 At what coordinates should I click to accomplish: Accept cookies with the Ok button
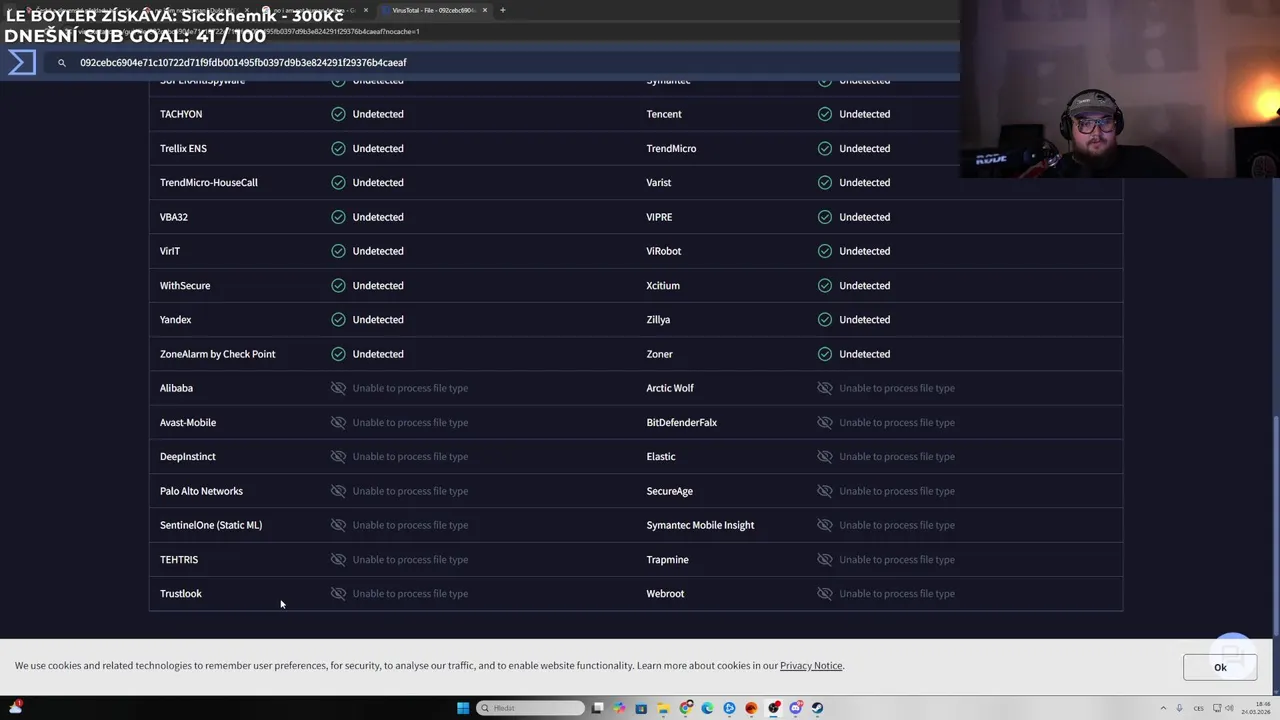point(1220,667)
